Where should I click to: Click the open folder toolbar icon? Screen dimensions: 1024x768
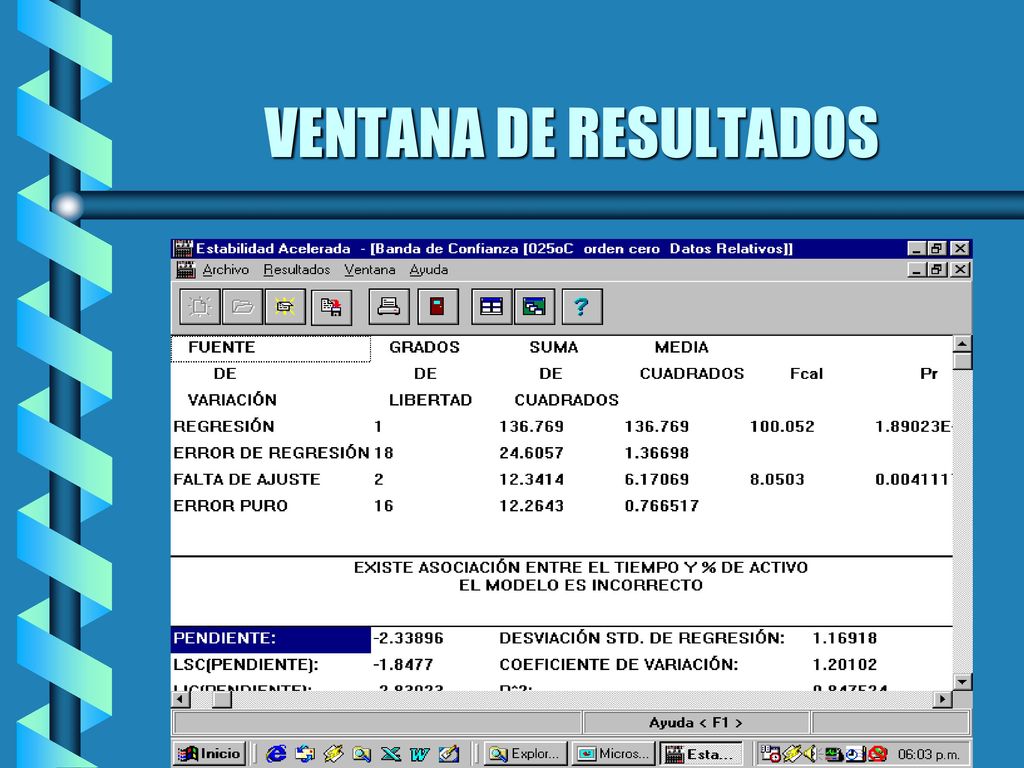pos(242,306)
